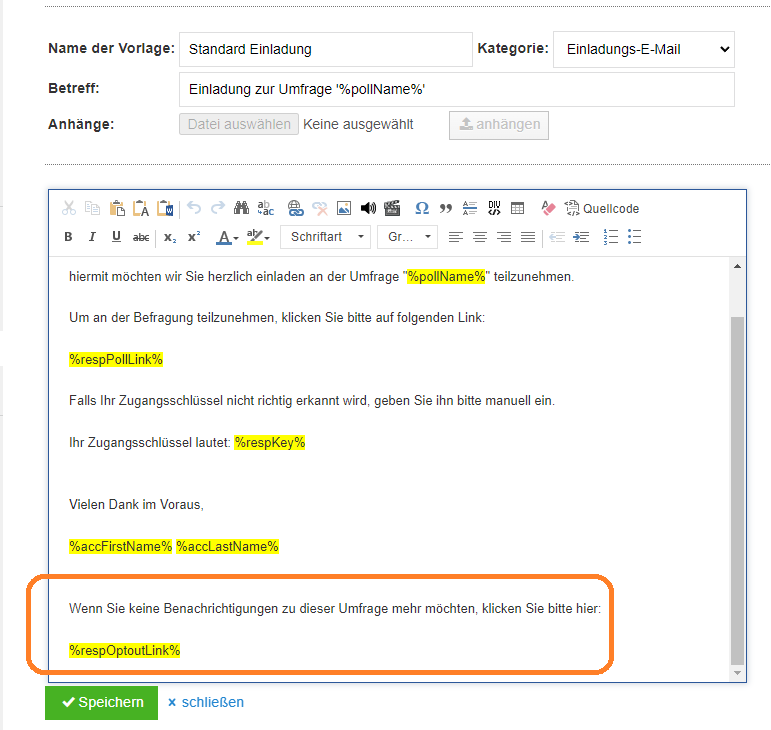Click the Betreff subject field
Viewport: 771px width, 730px height.
pos(457,89)
